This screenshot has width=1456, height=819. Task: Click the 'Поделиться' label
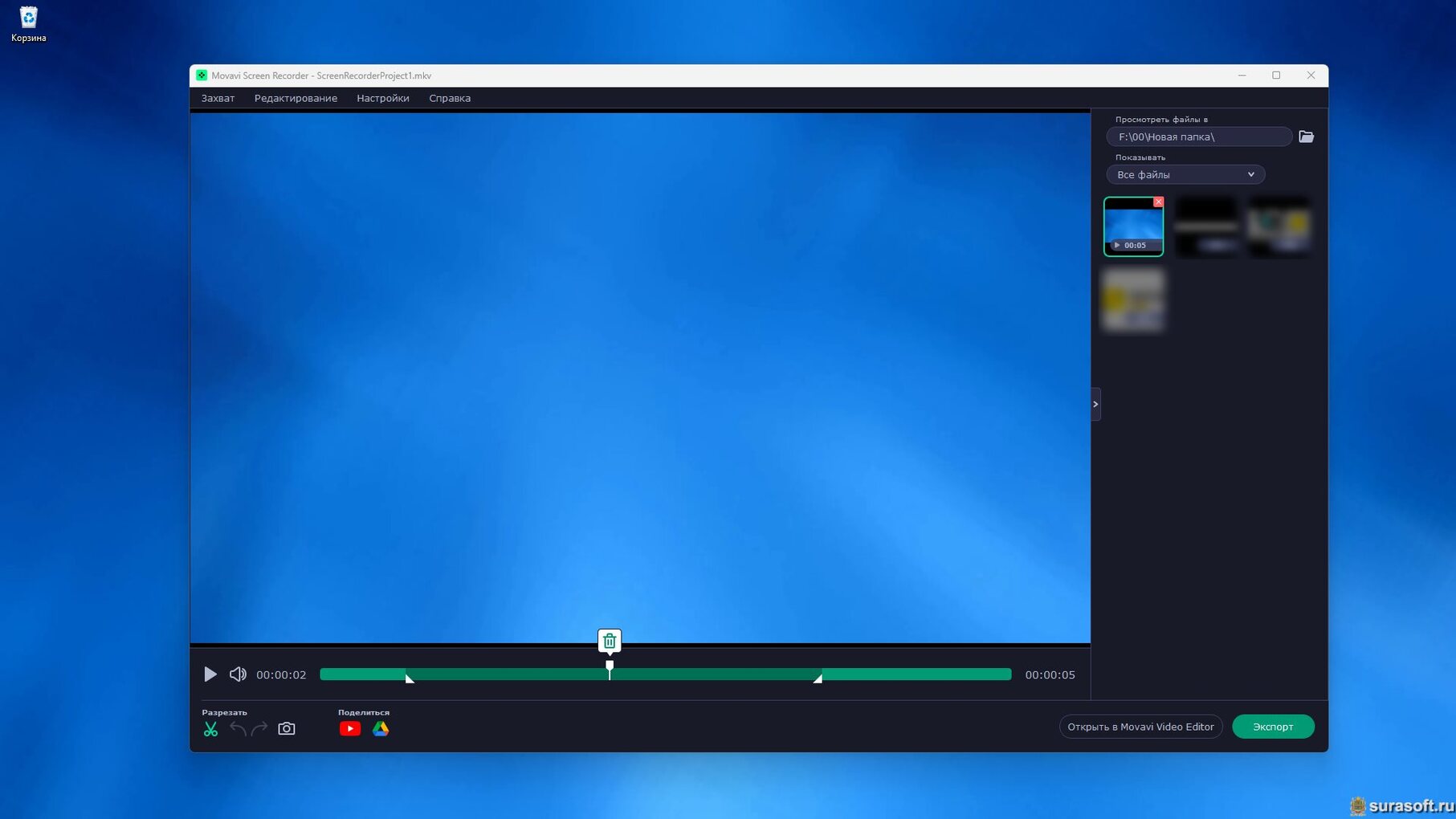click(x=364, y=712)
